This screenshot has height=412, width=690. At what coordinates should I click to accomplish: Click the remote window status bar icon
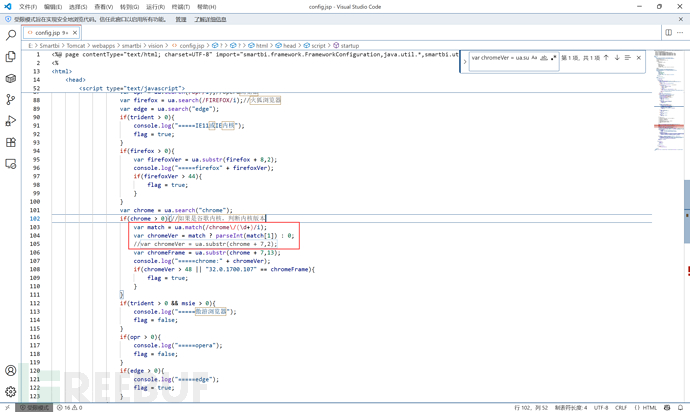click(7, 408)
